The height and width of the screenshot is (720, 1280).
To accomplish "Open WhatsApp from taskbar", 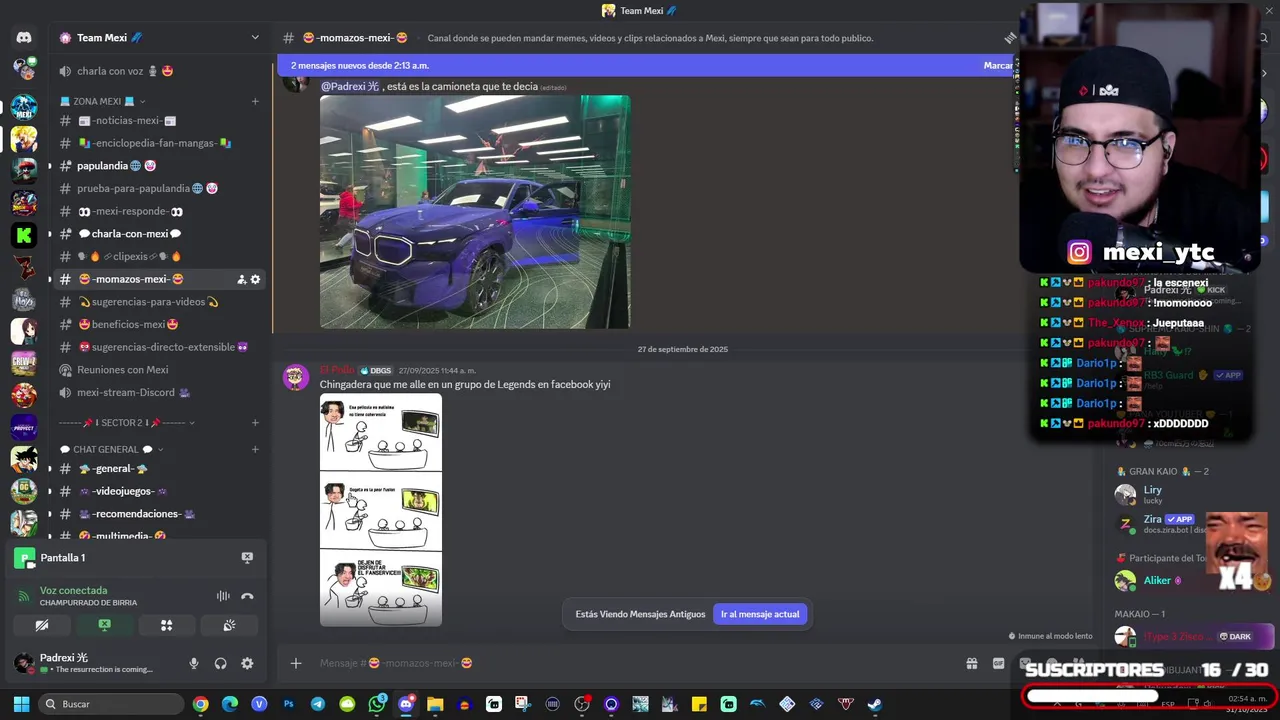I will (377, 704).
